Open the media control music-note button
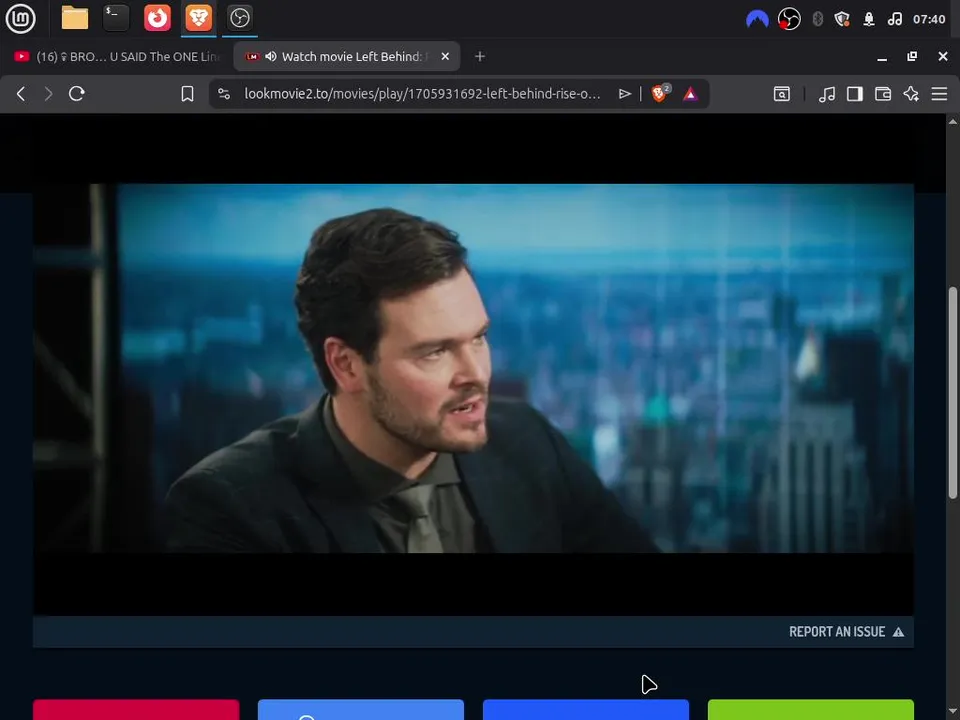Viewport: 960px width, 720px height. pos(827,94)
